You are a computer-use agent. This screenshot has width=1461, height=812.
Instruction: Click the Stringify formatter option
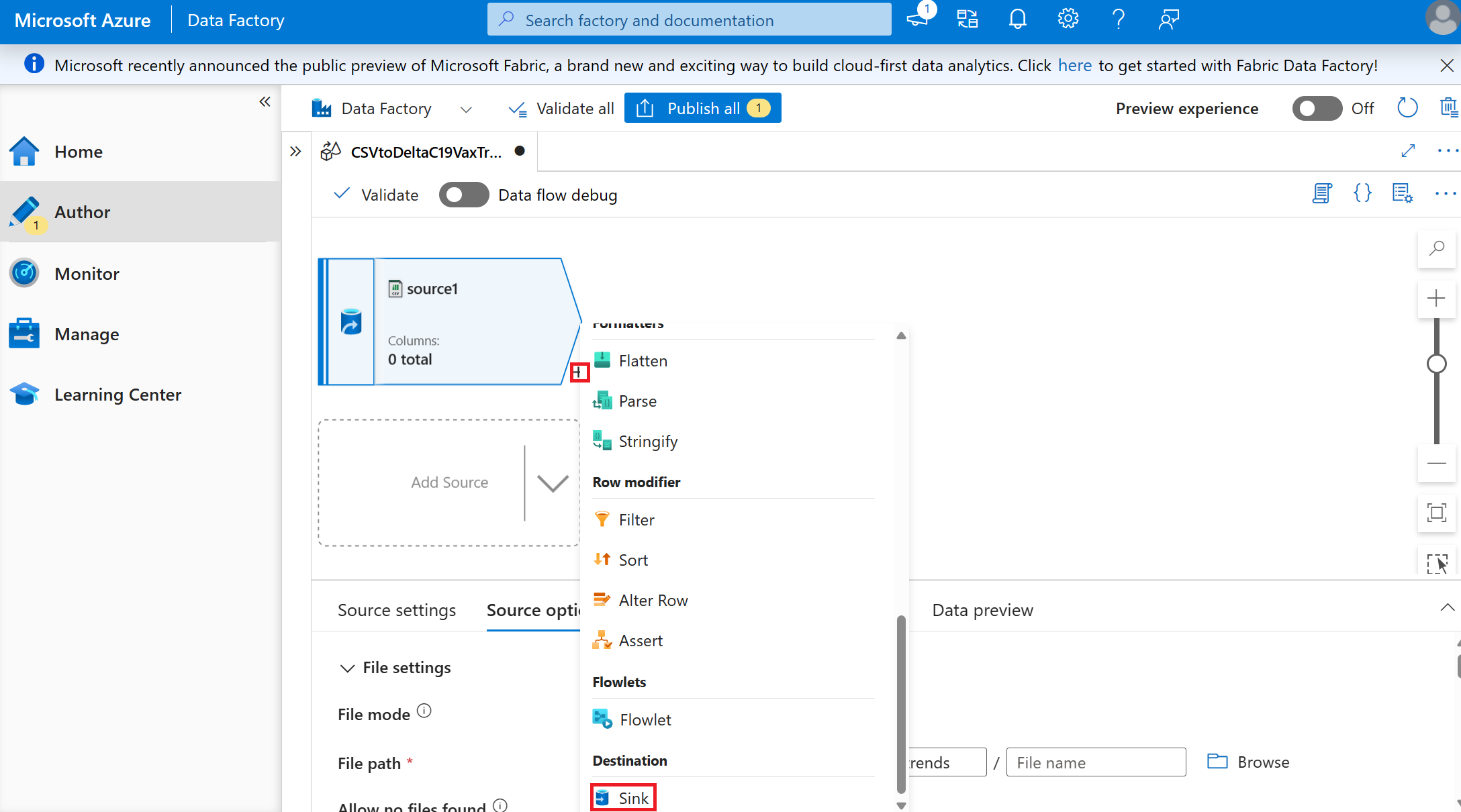pyautogui.click(x=648, y=440)
